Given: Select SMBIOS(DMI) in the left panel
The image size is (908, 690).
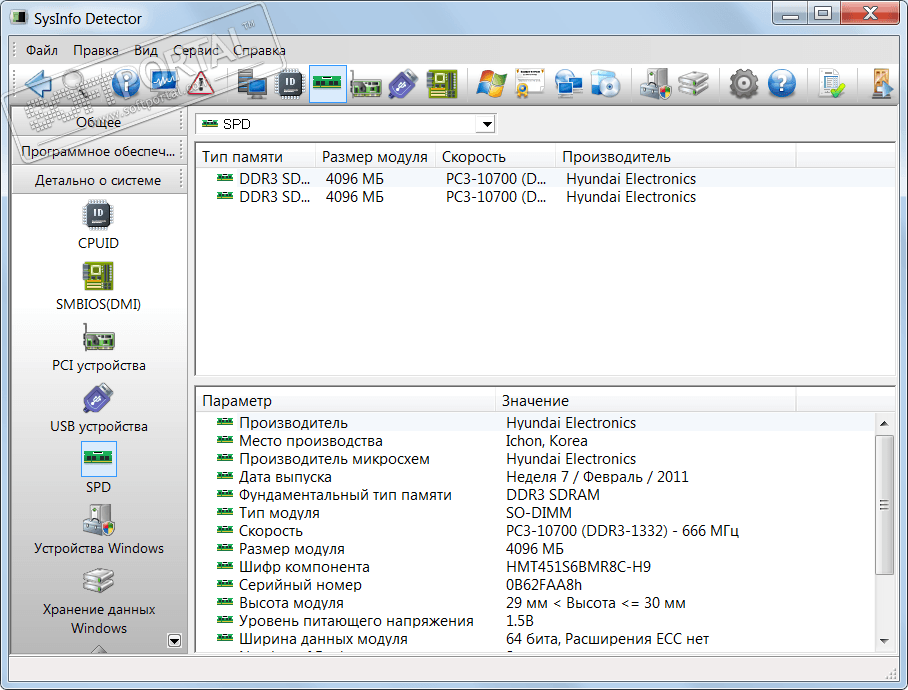Looking at the screenshot, I should point(98,277).
